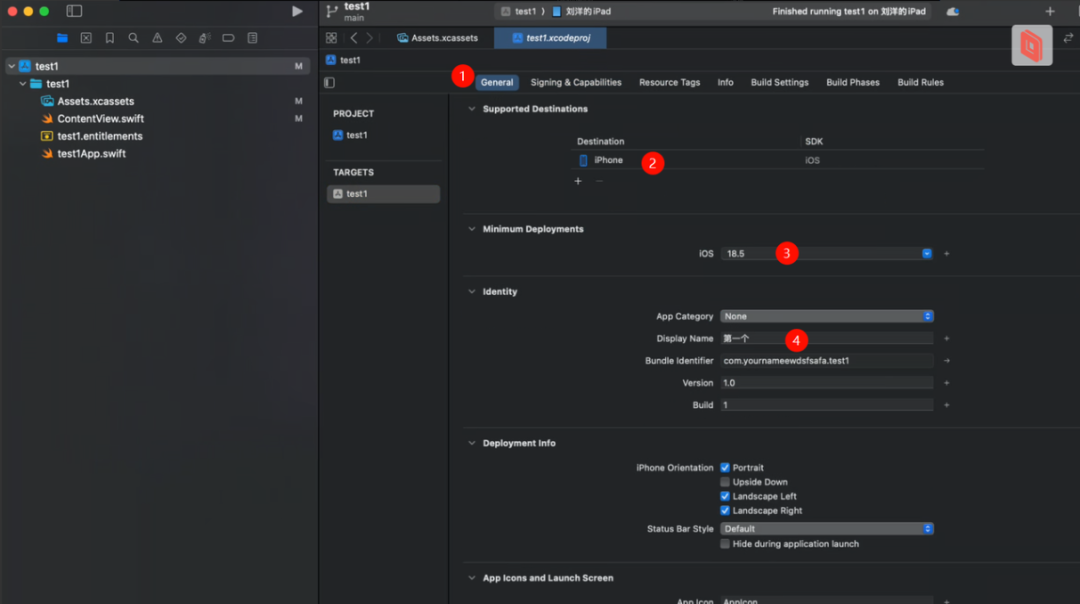1080x604 pixels.
Task: Click the cloud status icon
Action: 953,11
